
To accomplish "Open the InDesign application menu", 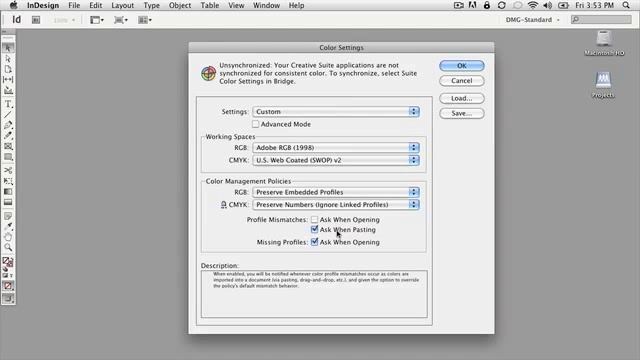I will (x=43, y=5).
